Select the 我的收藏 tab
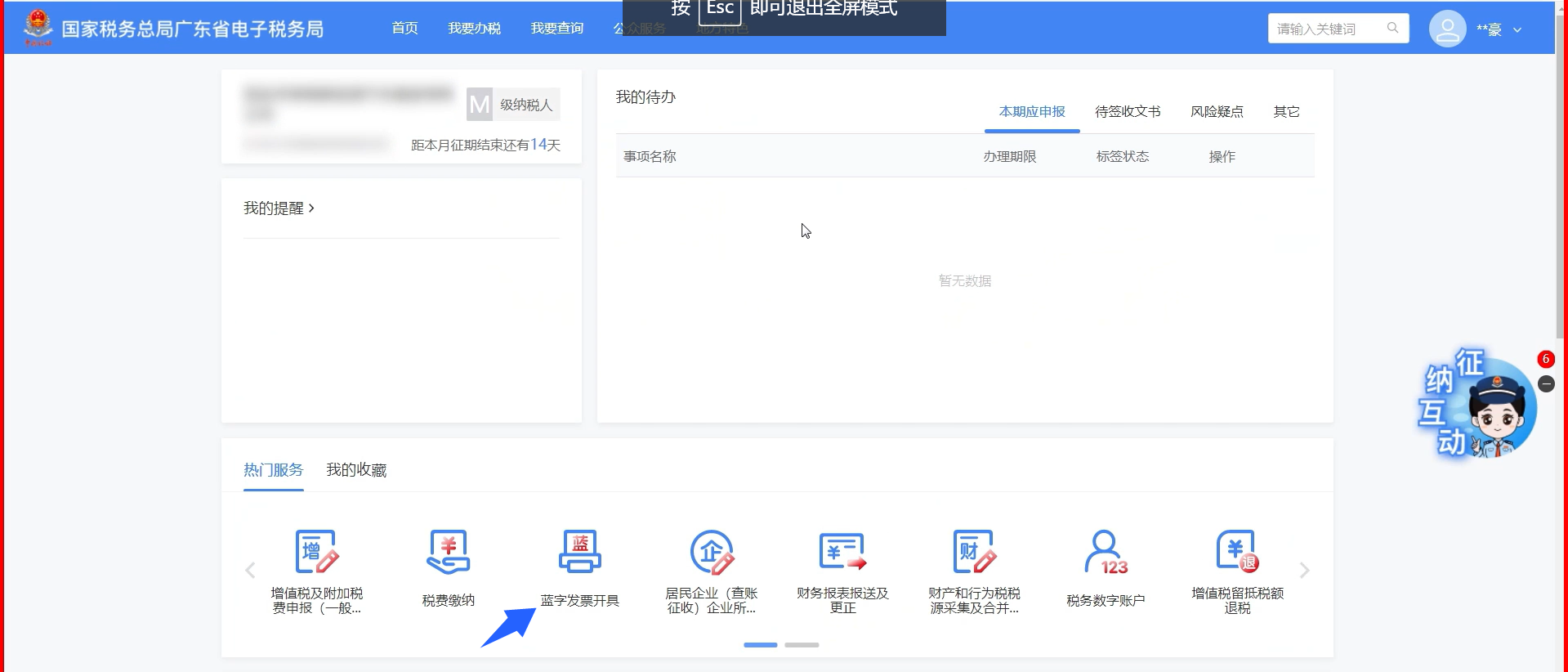Screen dimensions: 1568x672 coord(356,470)
